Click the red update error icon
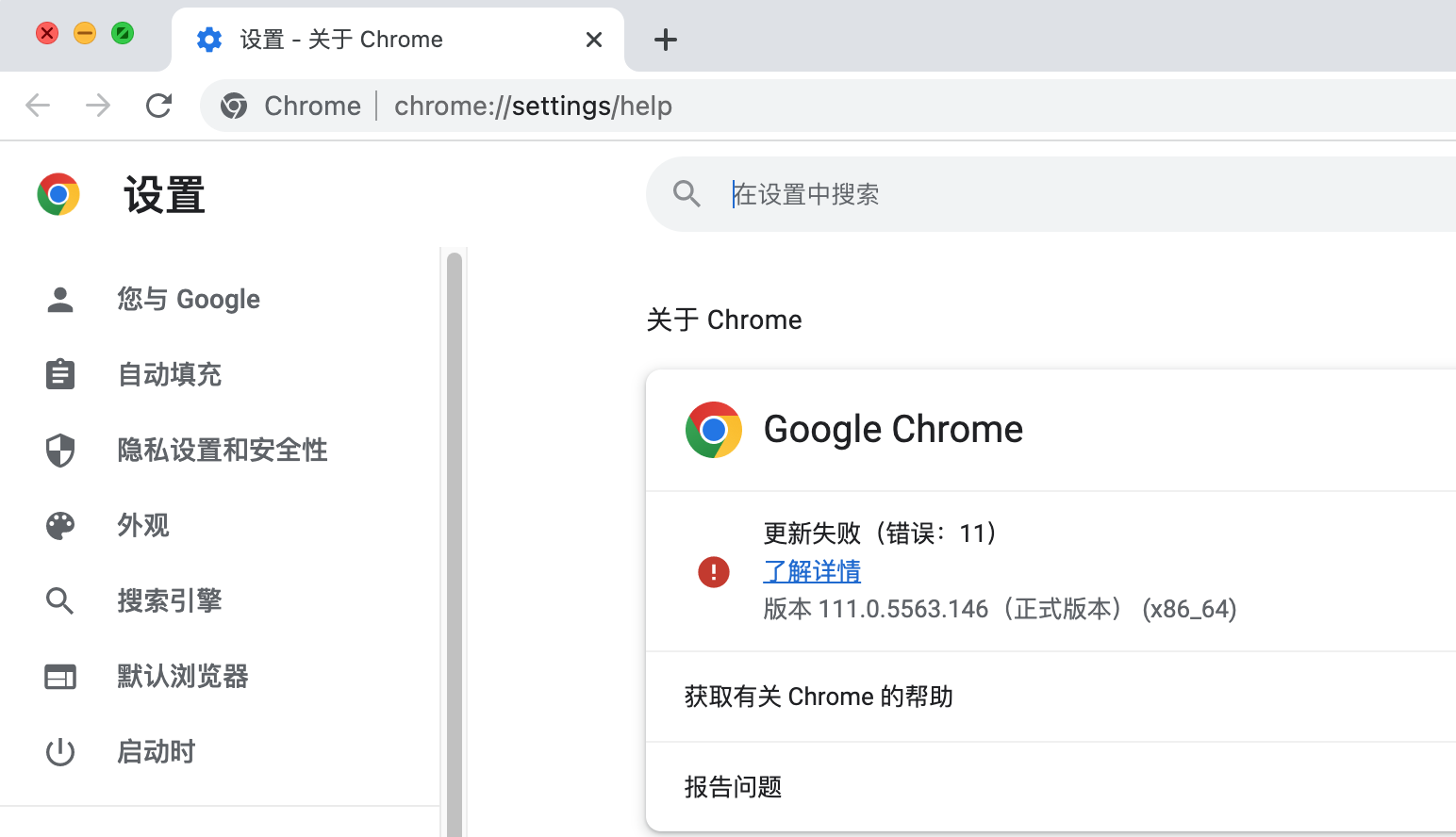 pos(714,571)
